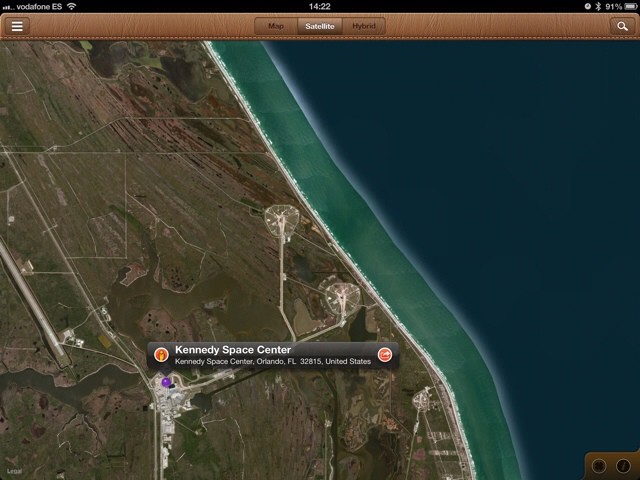Tap the red share arrow on callout

point(385,355)
